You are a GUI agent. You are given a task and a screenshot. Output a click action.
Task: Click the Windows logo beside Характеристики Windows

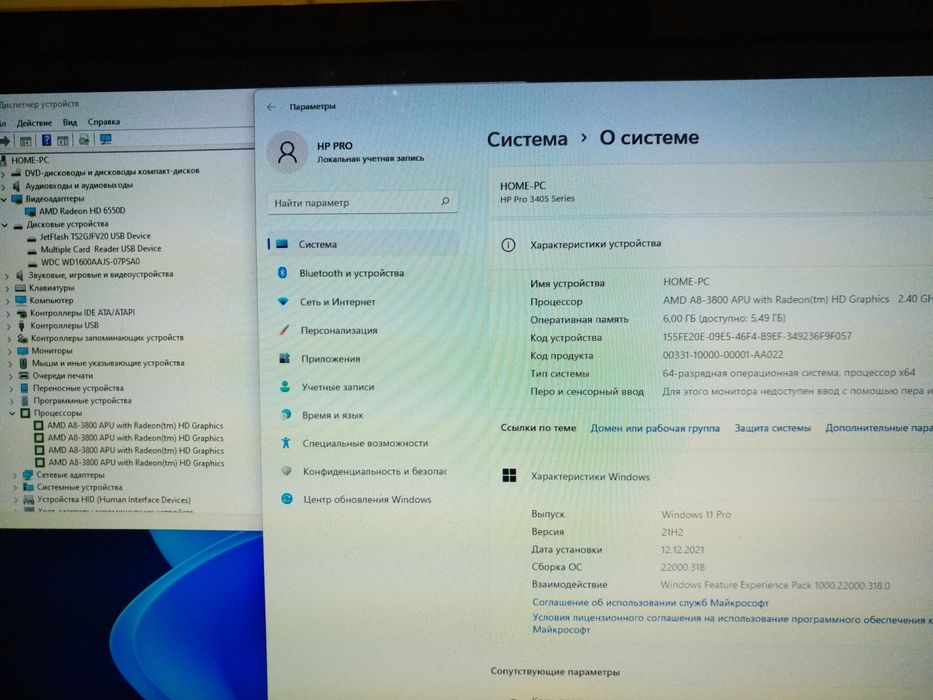tap(509, 475)
